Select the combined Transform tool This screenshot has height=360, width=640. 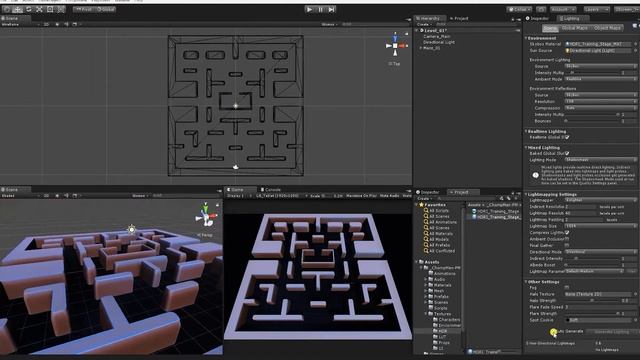click(x=60, y=9)
